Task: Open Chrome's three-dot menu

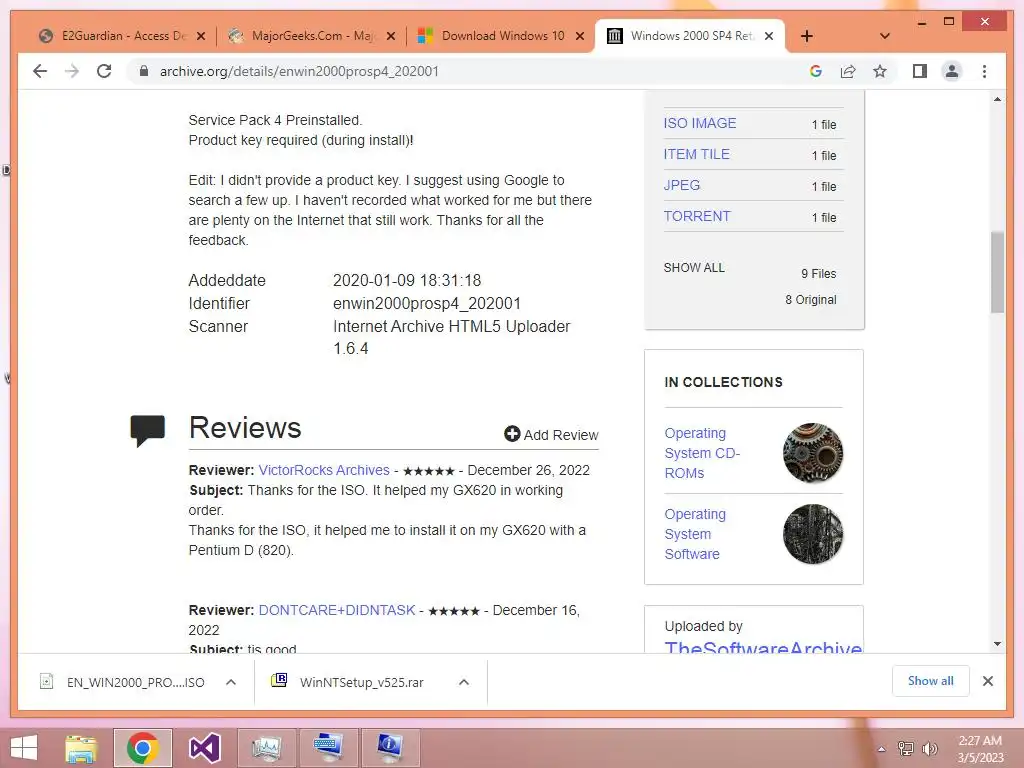Action: pyautogui.click(x=984, y=71)
